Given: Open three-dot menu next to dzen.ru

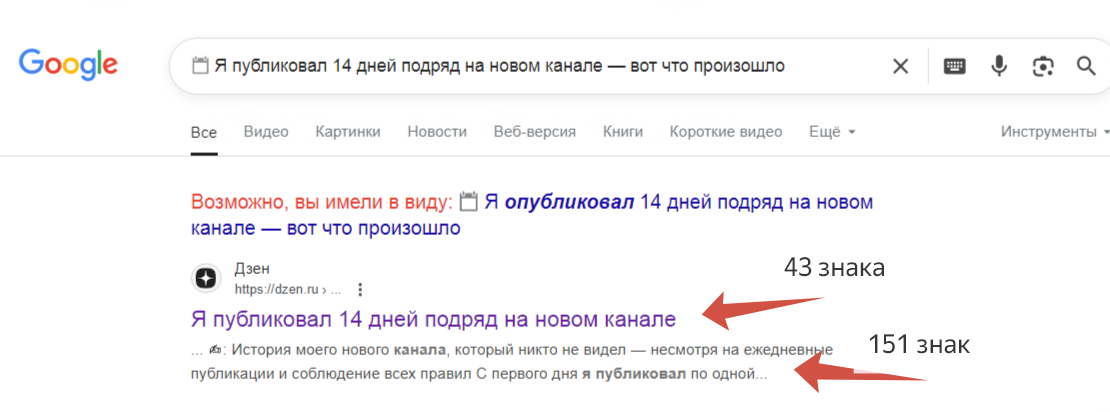Looking at the screenshot, I should tap(360, 290).
